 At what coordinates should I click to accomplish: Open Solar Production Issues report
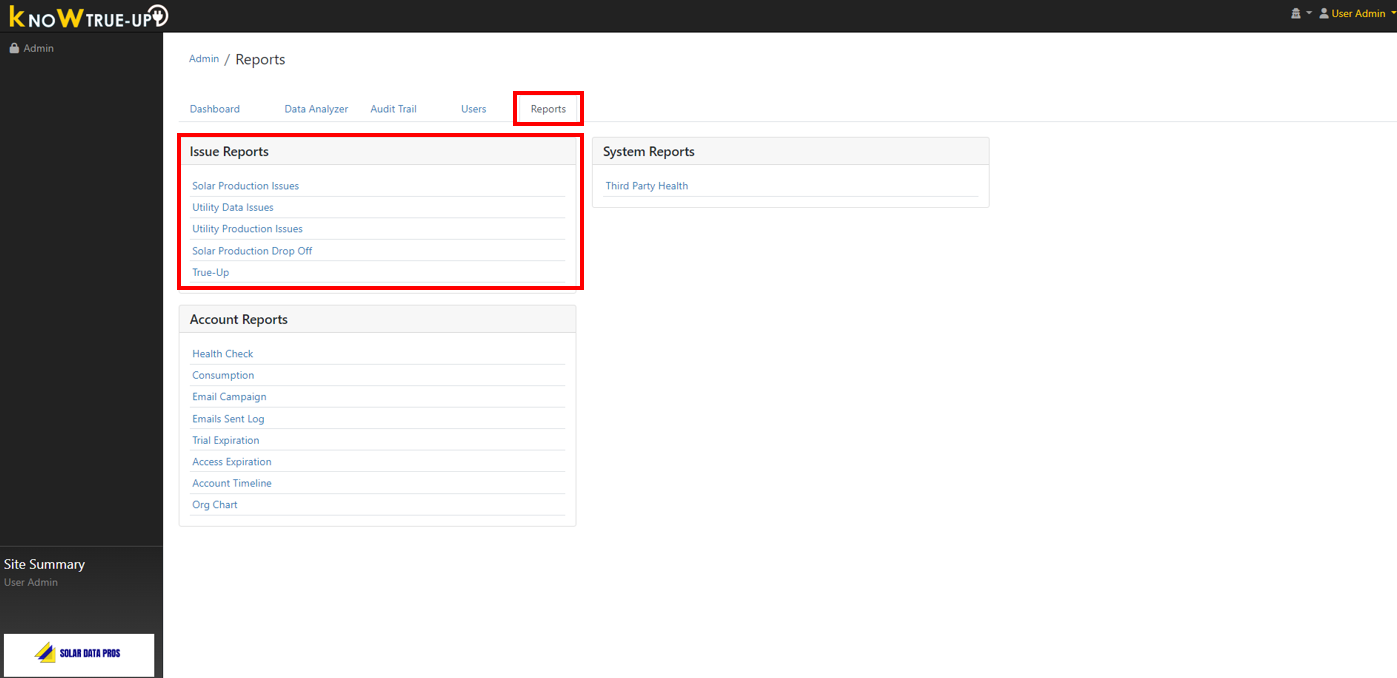246,186
